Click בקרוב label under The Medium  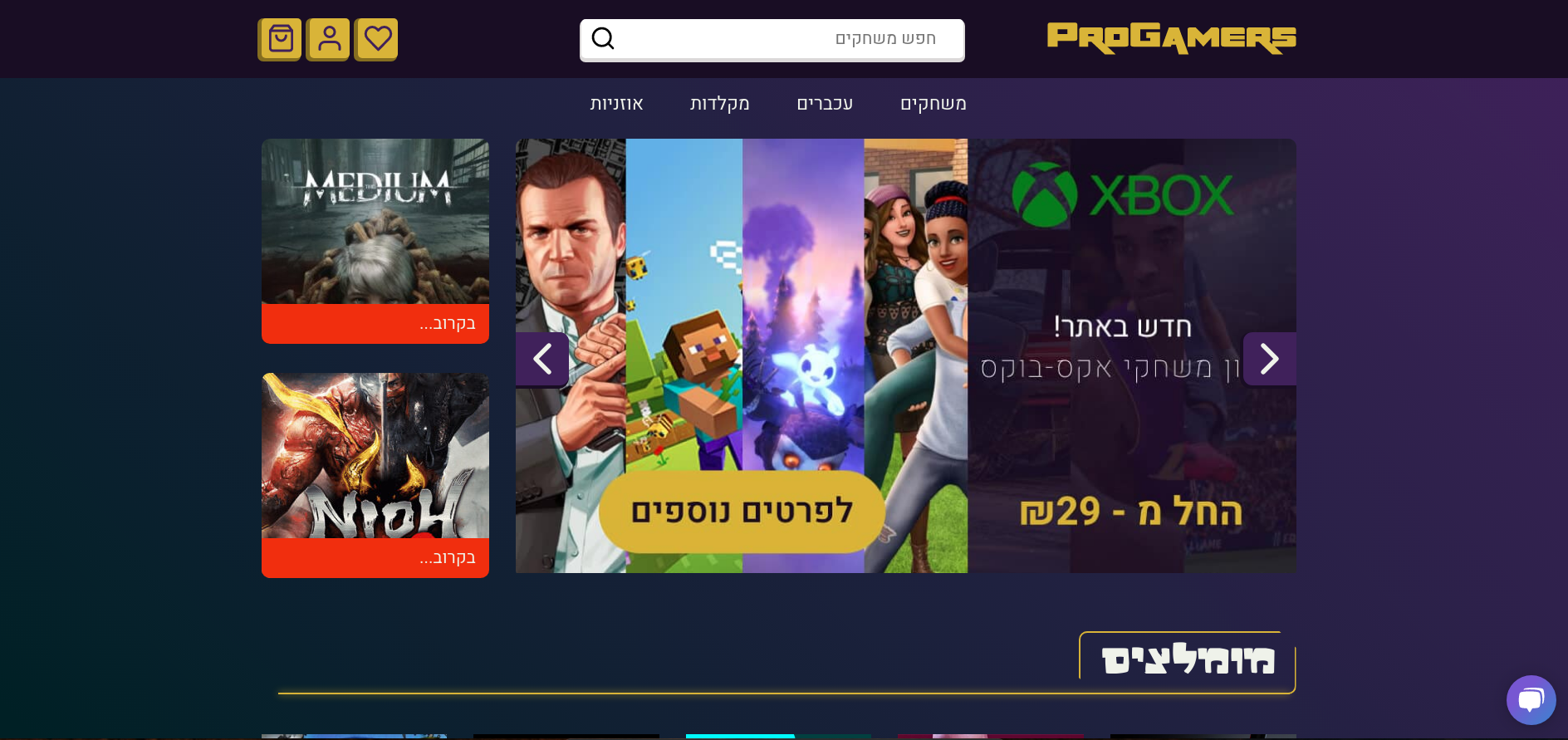point(448,324)
